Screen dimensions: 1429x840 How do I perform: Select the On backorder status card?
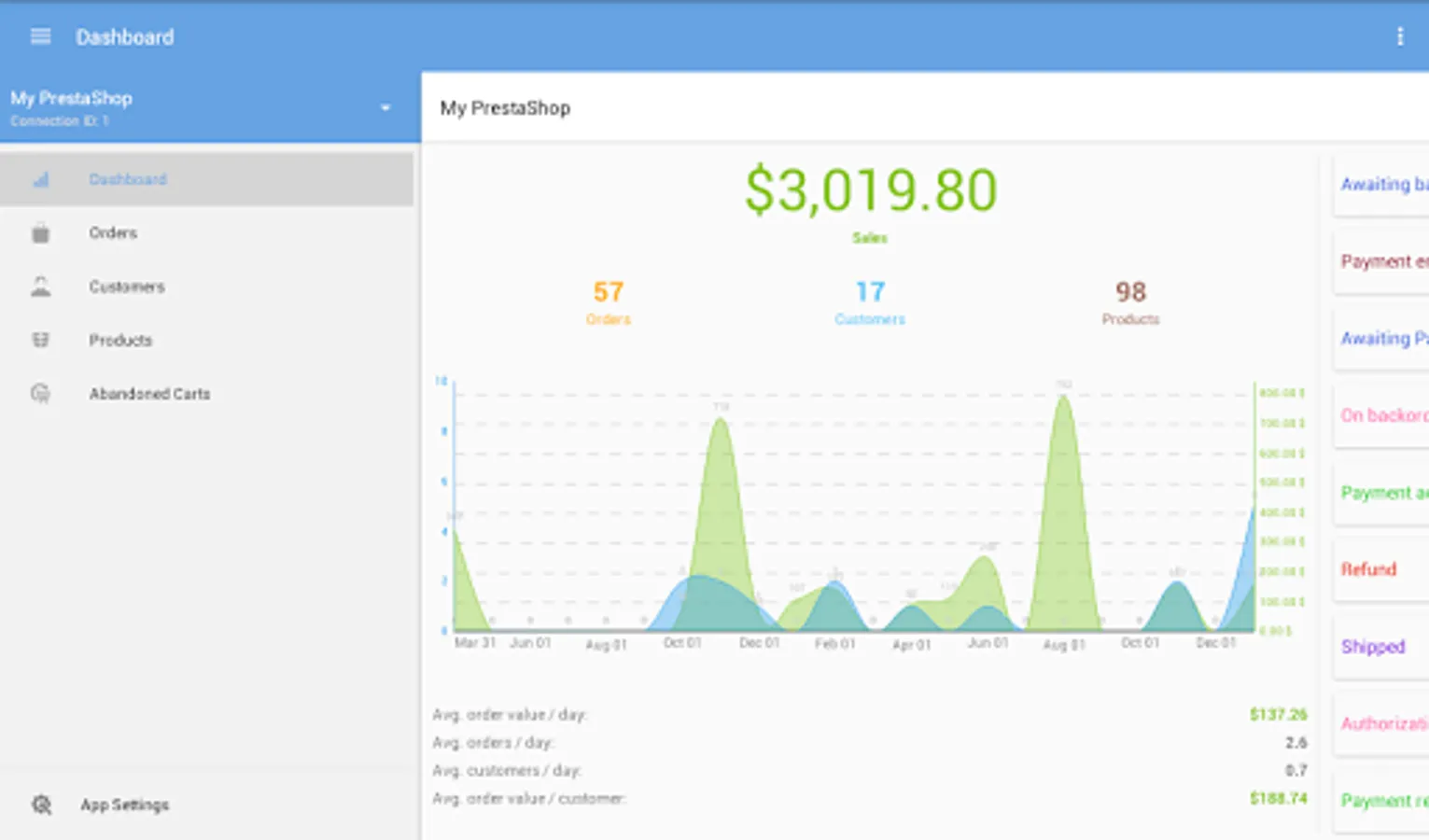point(1381,415)
